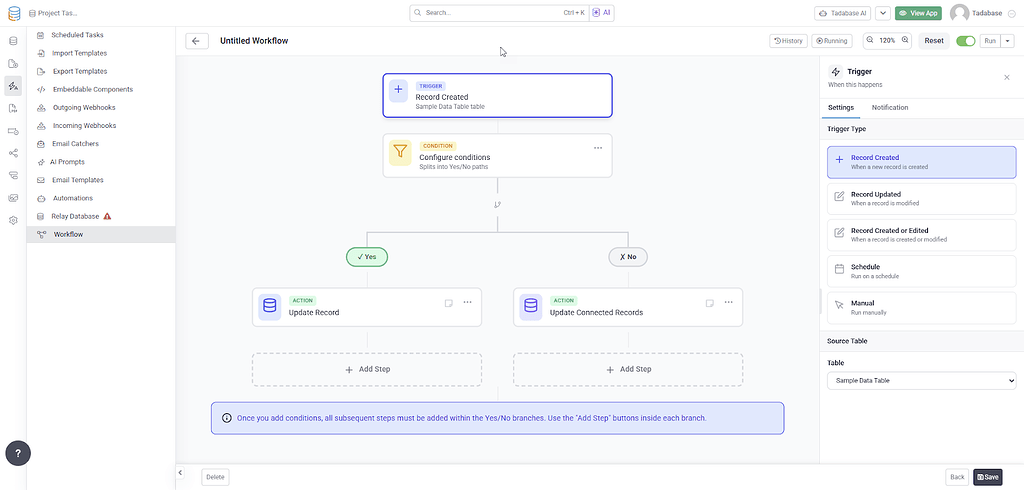Click Add Step under the Yes branch
The image size is (1024, 490).
(x=367, y=369)
